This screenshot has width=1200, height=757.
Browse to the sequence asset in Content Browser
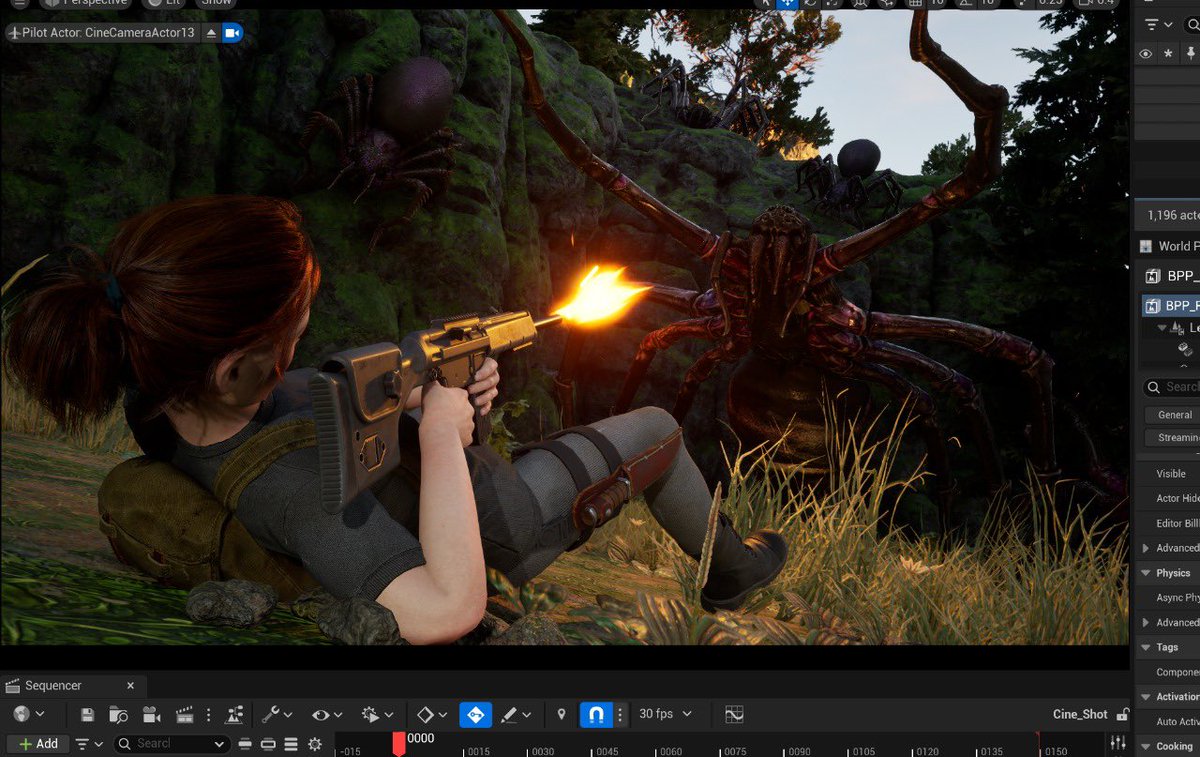(118, 715)
